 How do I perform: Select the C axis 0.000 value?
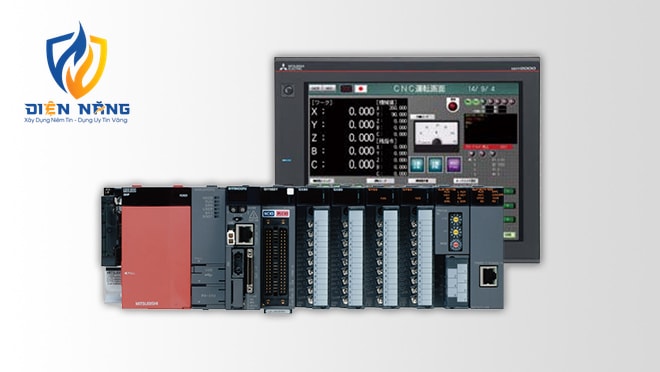(361, 165)
